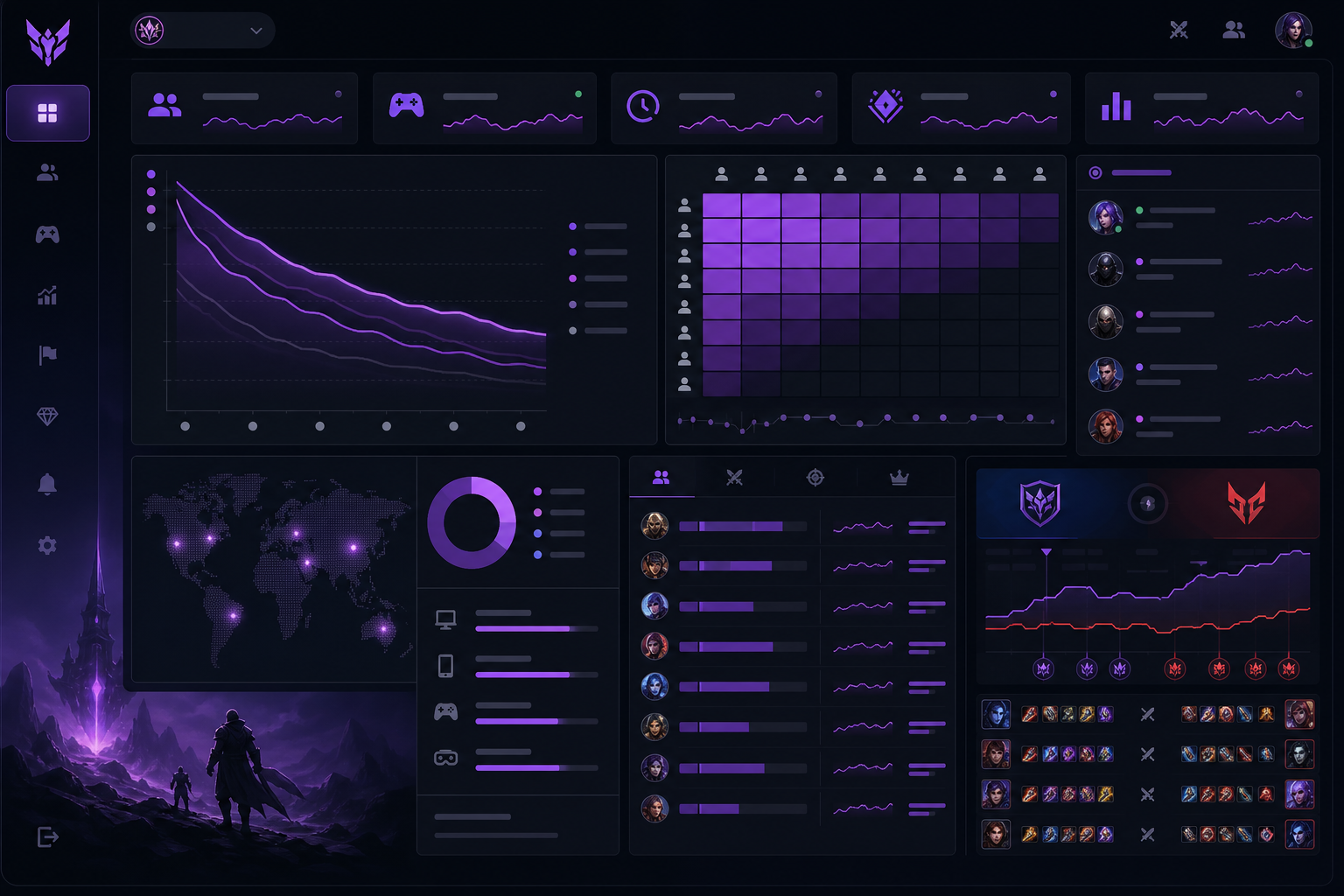Click the bottom person icon beside heatmap rows
This screenshot has height=896, width=1344.
(x=684, y=384)
